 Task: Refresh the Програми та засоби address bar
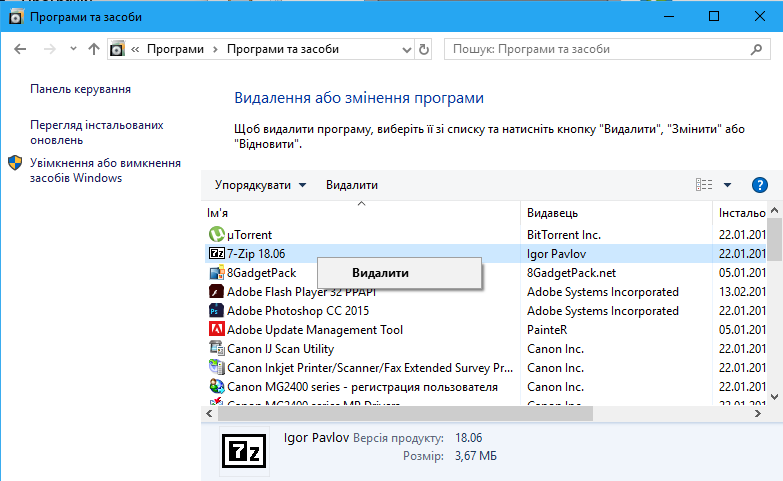coord(423,49)
